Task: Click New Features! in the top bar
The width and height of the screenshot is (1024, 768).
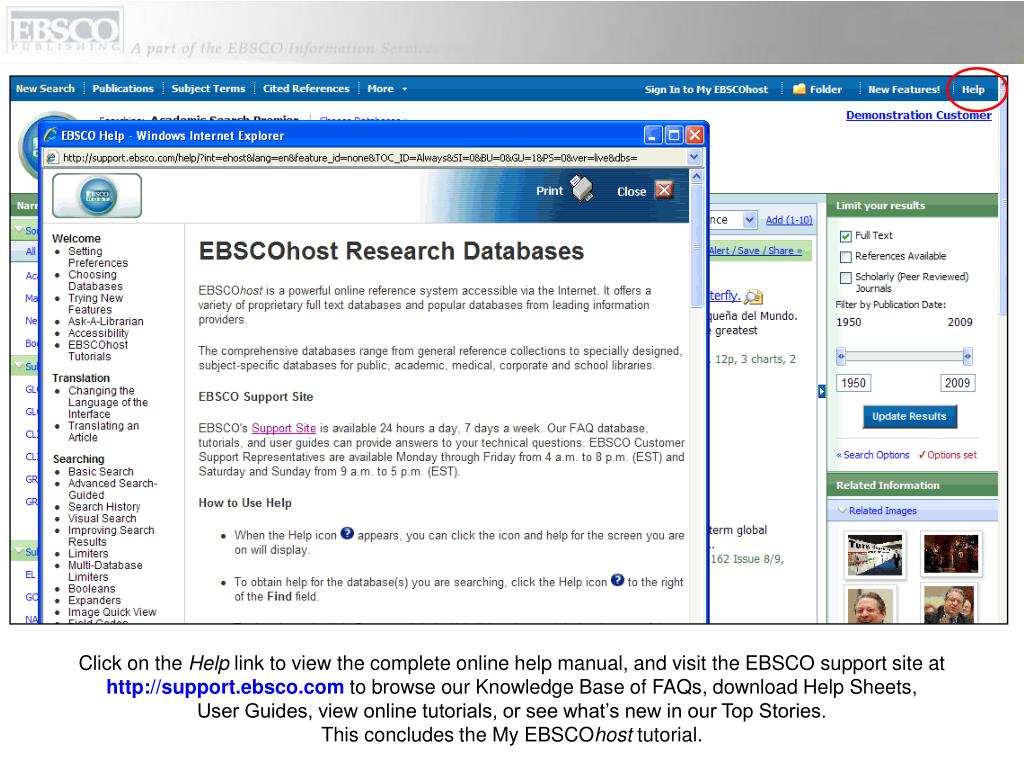Action: pyautogui.click(x=904, y=89)
